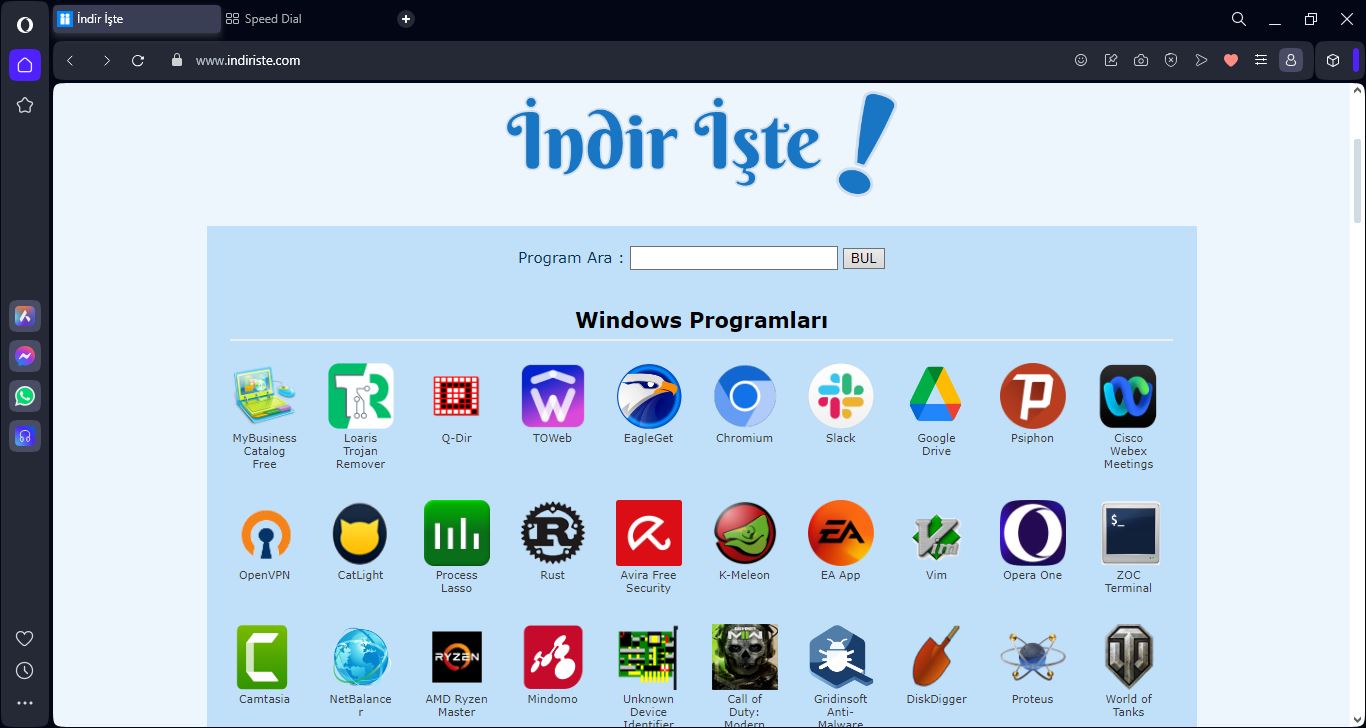Screen dimensions: 1366x728
Task: Open the Aria AI sidebar icon
Action: (25, 316)
